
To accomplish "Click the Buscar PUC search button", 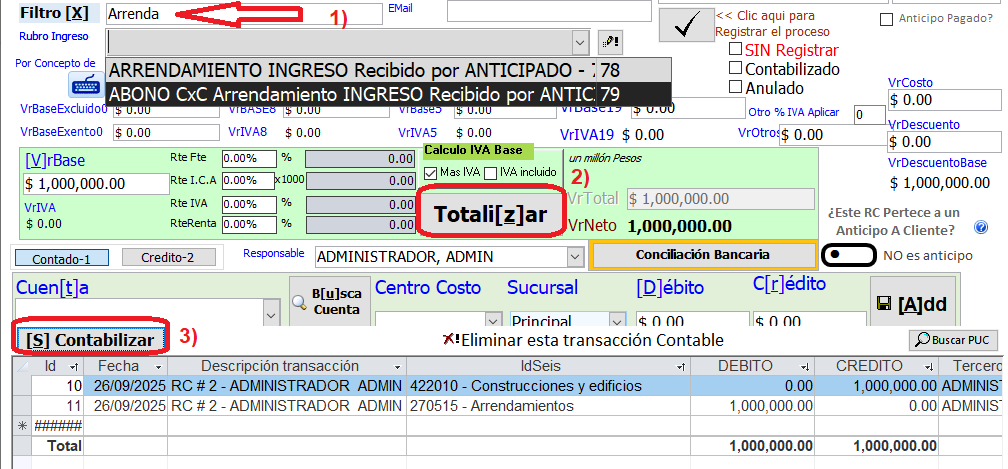I will (952, 340).
